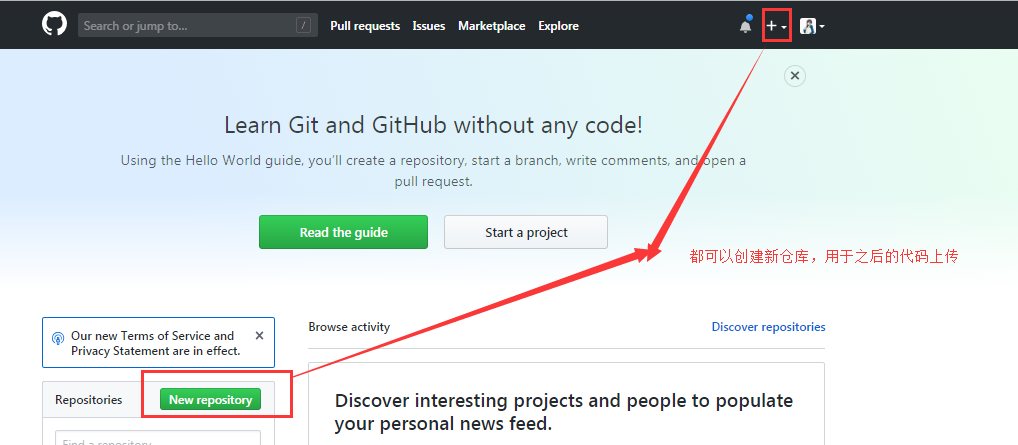Expand the plus create-new dropdown
1018x445 pixels.
click(776, 26)
